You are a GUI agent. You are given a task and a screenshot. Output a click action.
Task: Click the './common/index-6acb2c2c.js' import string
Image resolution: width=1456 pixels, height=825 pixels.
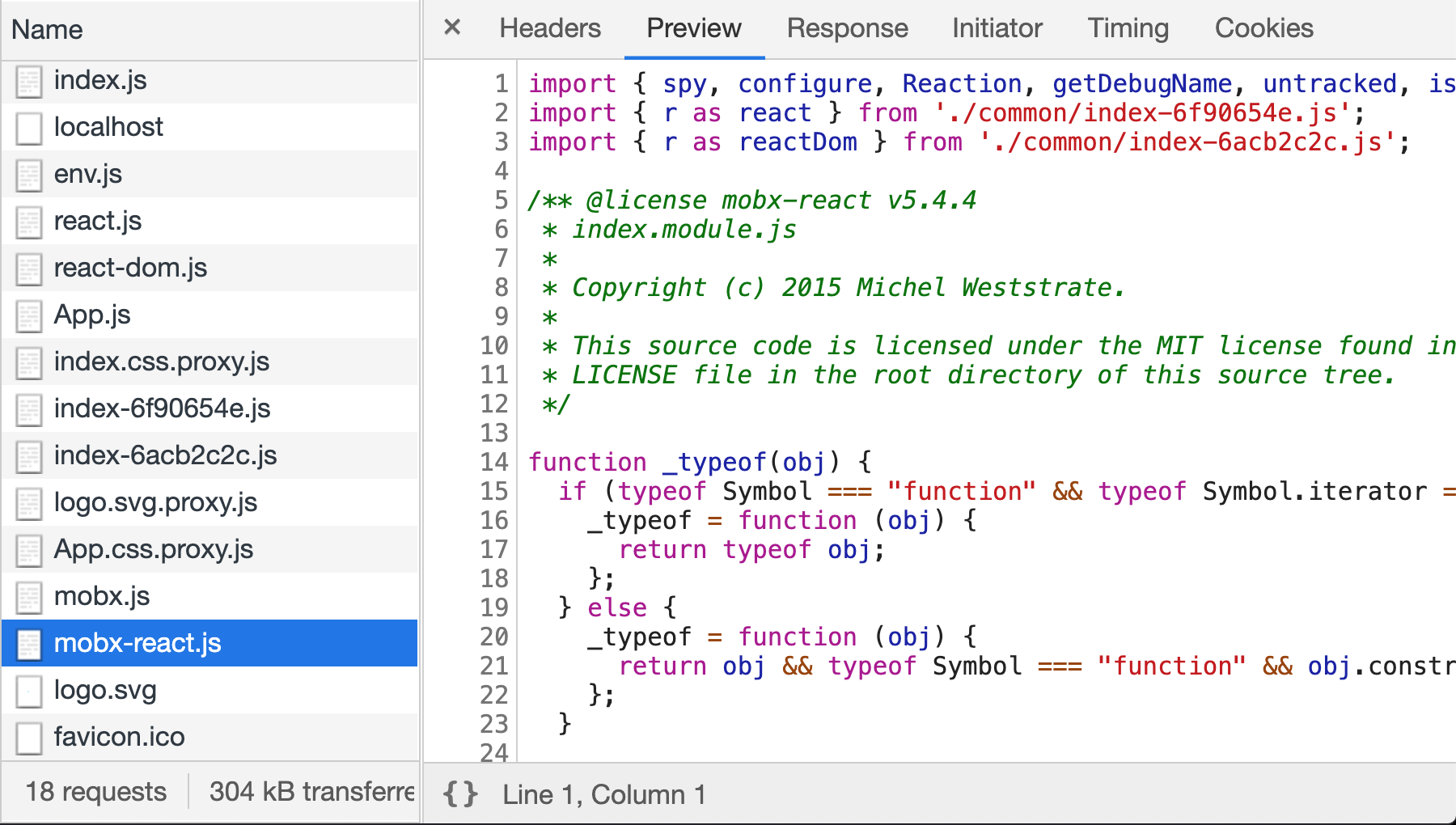pos(1187,142)
